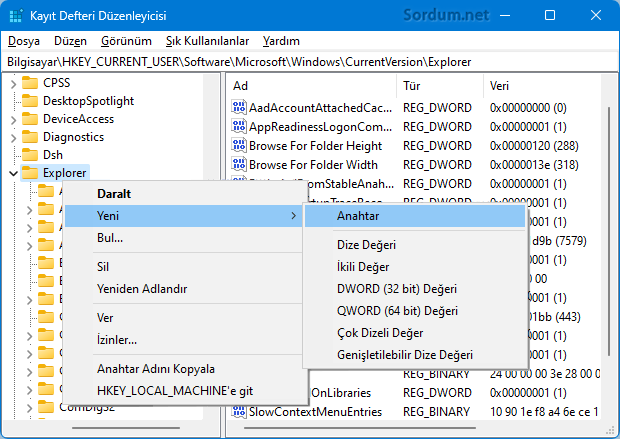
Task: Select the DesktopSpotlight tree item
Action: 89,101
